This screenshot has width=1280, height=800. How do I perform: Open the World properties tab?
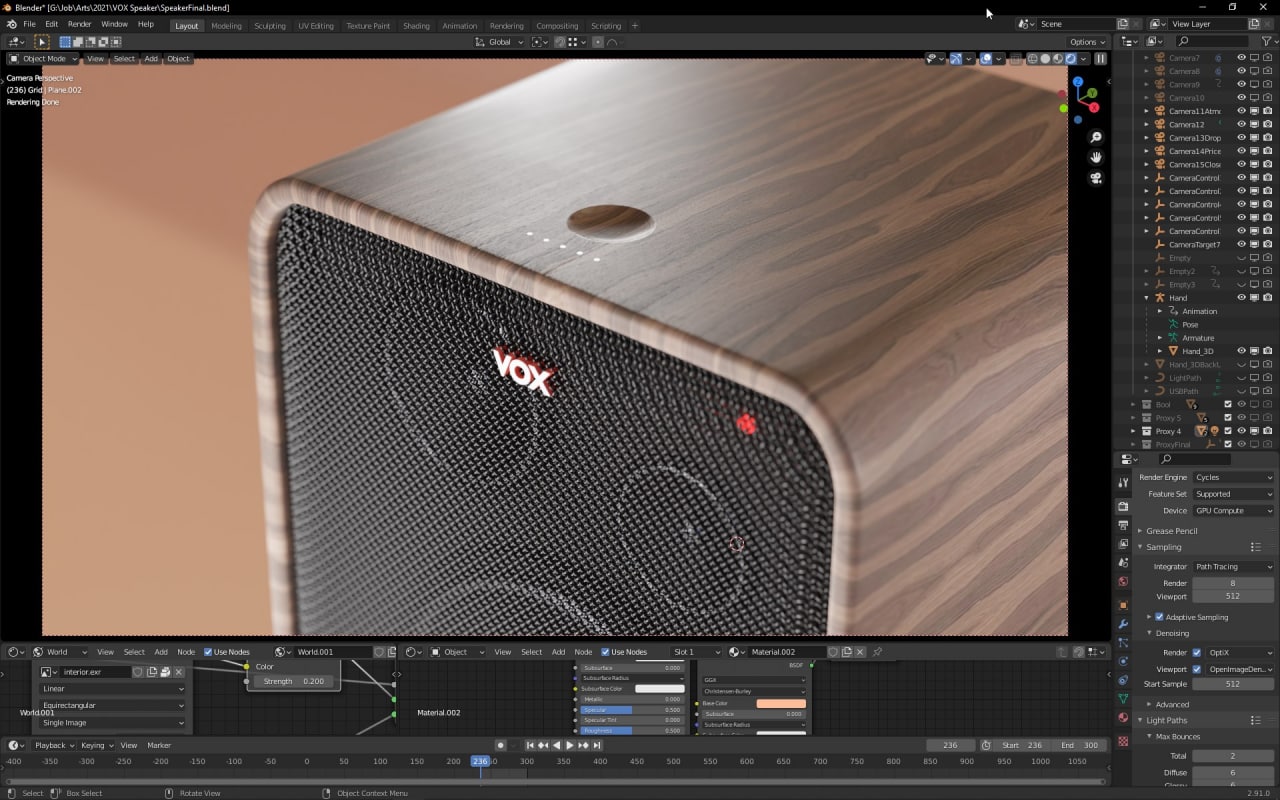[1123, 581]
